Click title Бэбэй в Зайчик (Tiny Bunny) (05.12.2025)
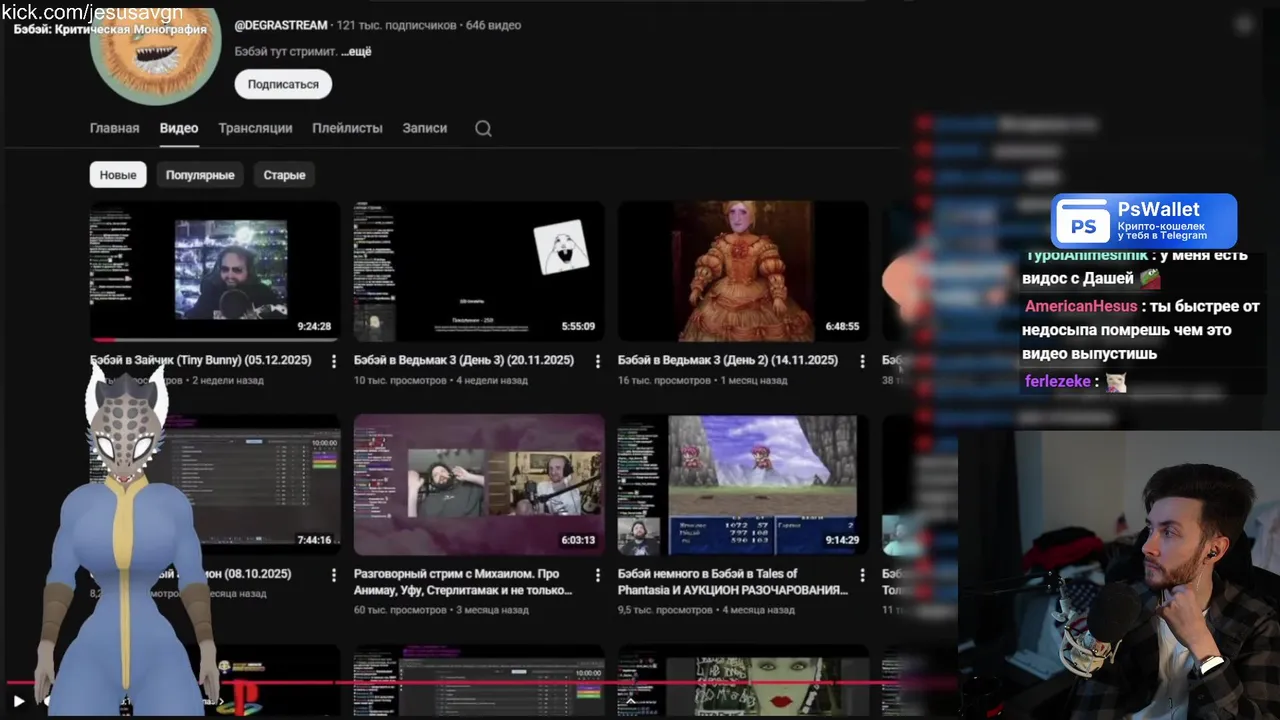1280x720 pixels. coord(200,360)
